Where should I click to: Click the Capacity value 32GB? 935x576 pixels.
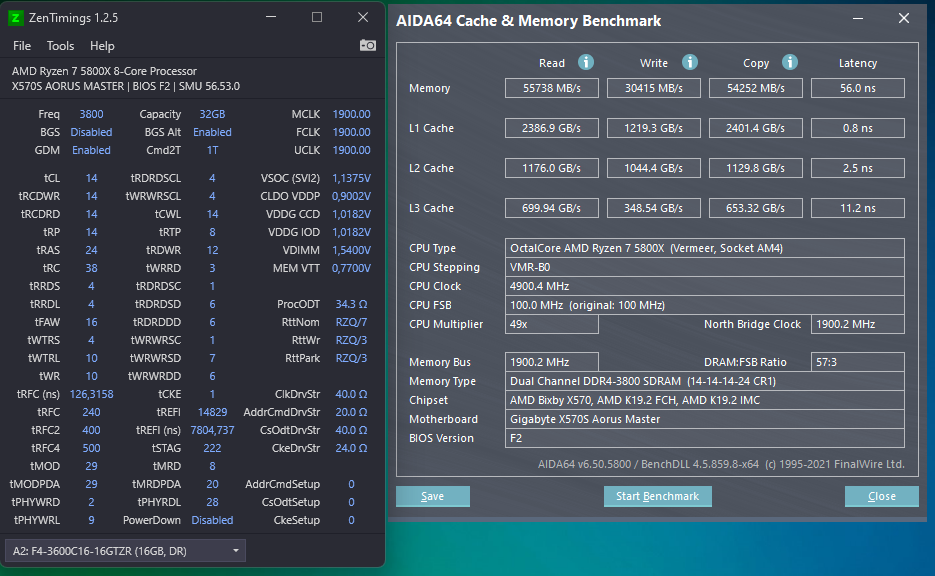click(212, 114)
